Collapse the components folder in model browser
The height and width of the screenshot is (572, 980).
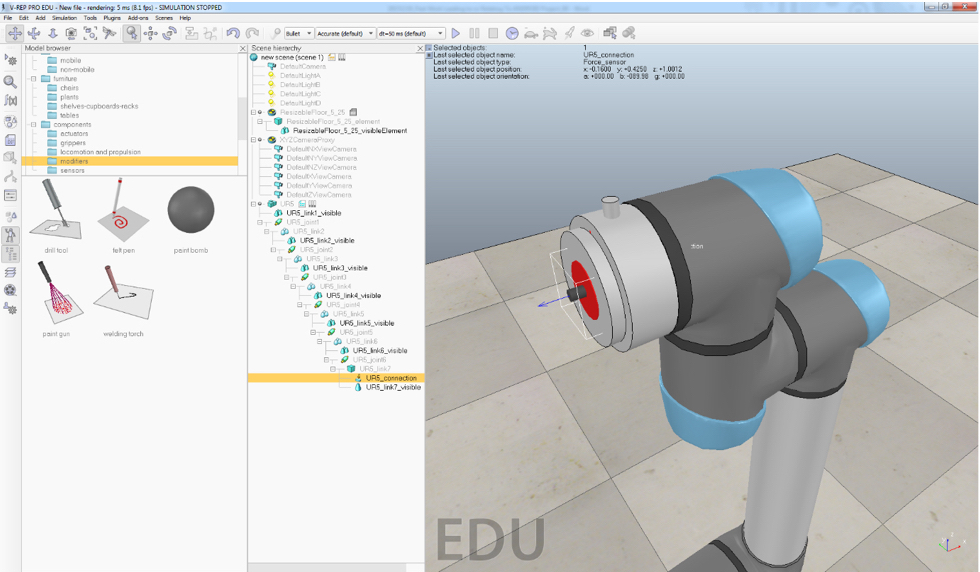click(34, 124)
